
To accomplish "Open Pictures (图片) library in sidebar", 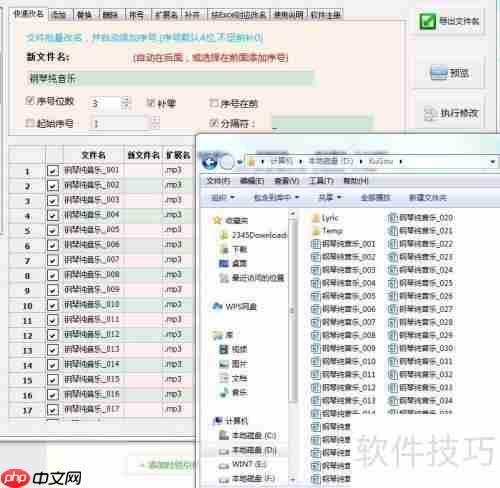I will 233,364.
